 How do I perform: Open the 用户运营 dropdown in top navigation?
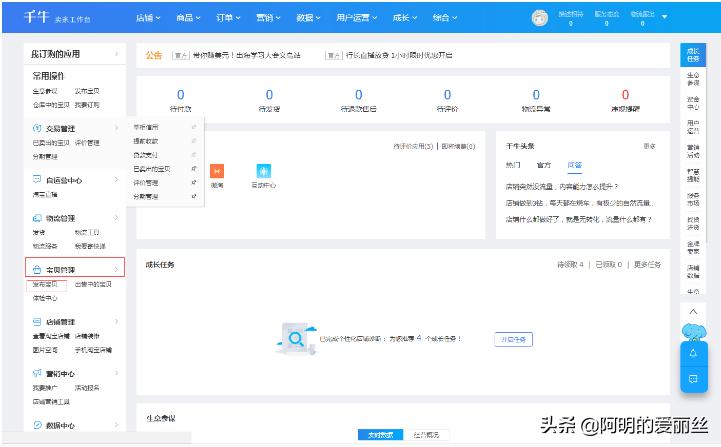tap(357, 18)
